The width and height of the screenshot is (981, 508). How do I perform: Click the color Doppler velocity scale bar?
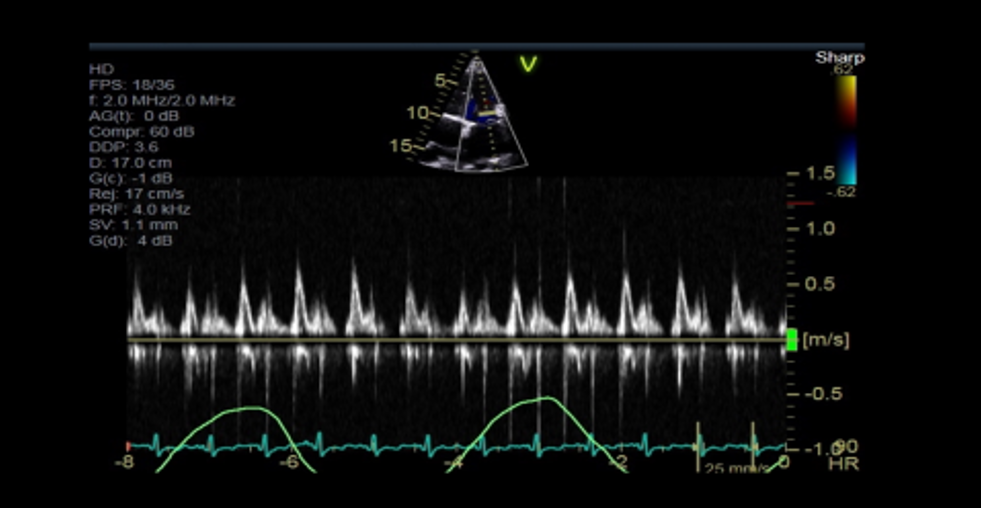click(846, 130)
